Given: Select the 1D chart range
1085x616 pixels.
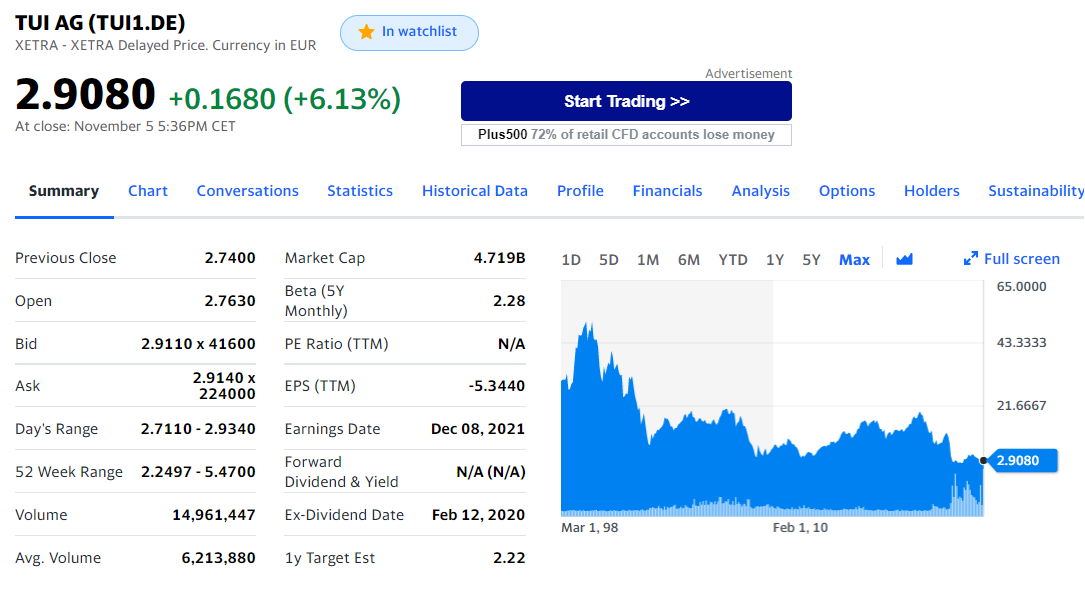Looking at the screenshot, I should tap(571, 260).
